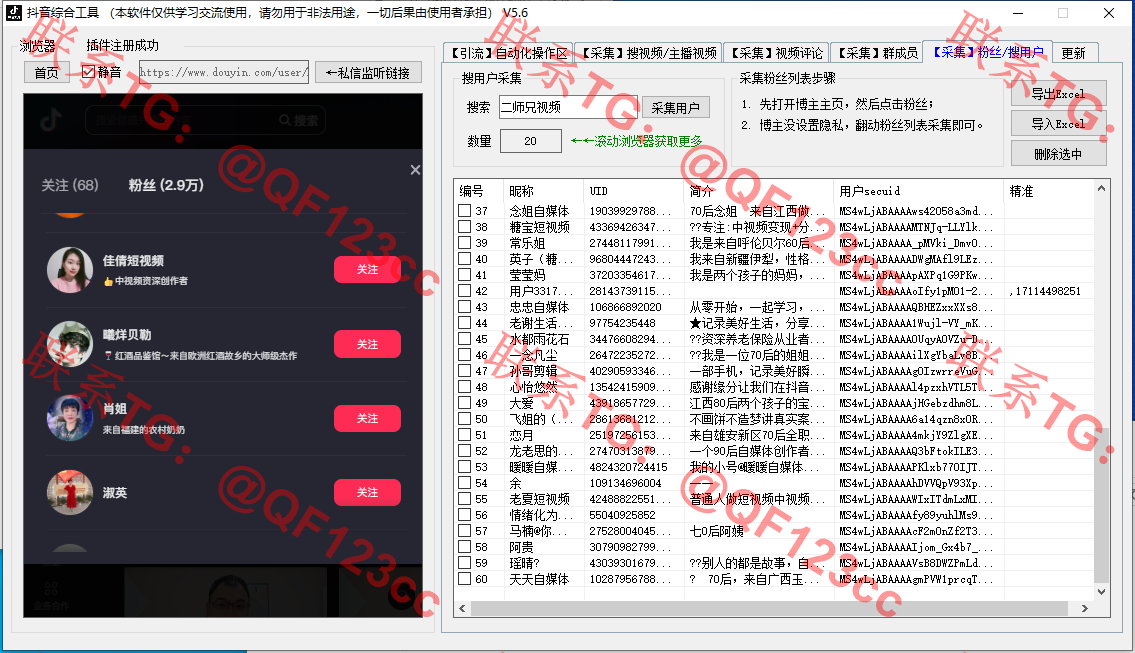This screenshot has width=1135, height=653.
Task: Click the 首页 home button
Action: coord(46,72)
